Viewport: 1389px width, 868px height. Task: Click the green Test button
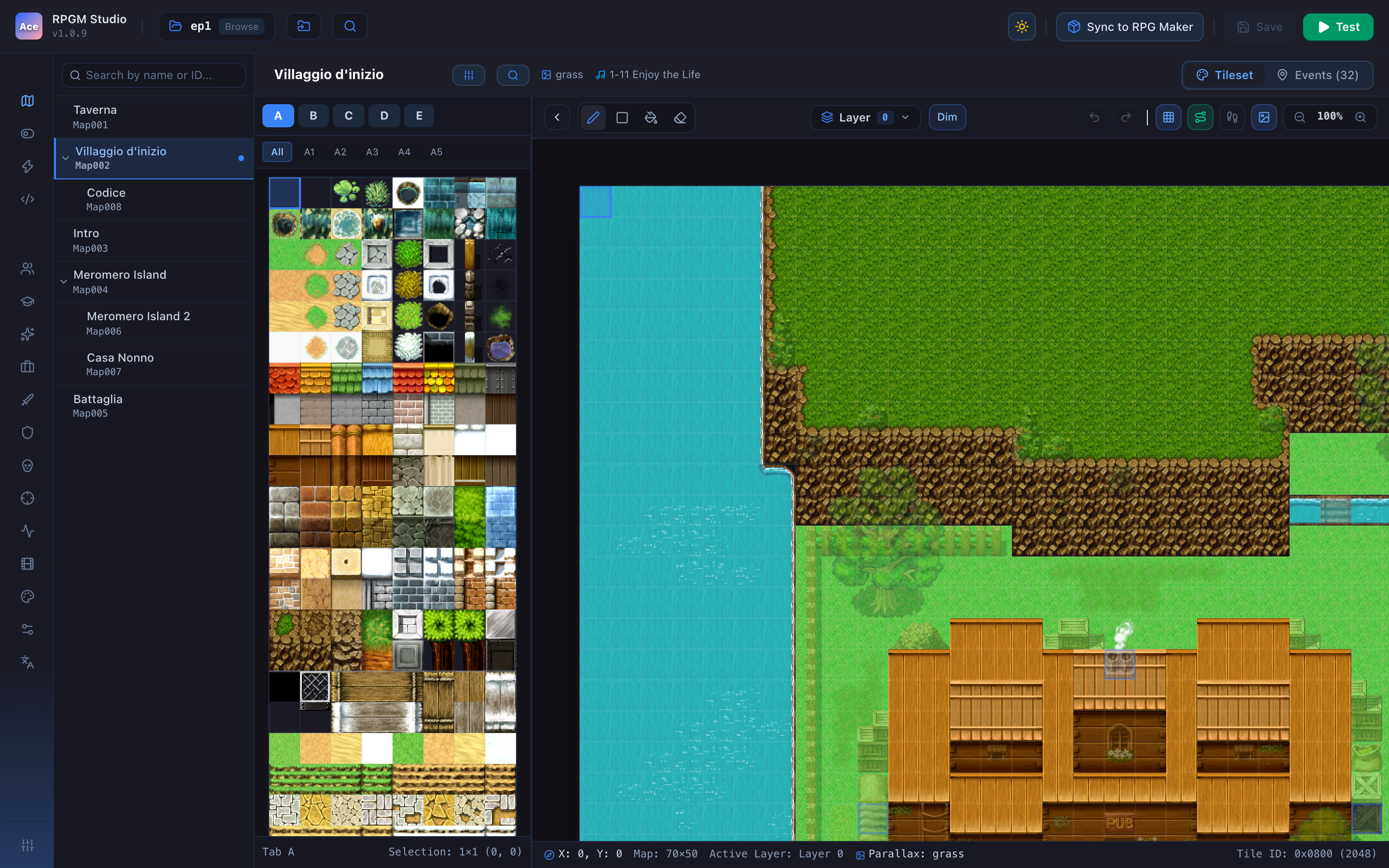point(1338,27)
